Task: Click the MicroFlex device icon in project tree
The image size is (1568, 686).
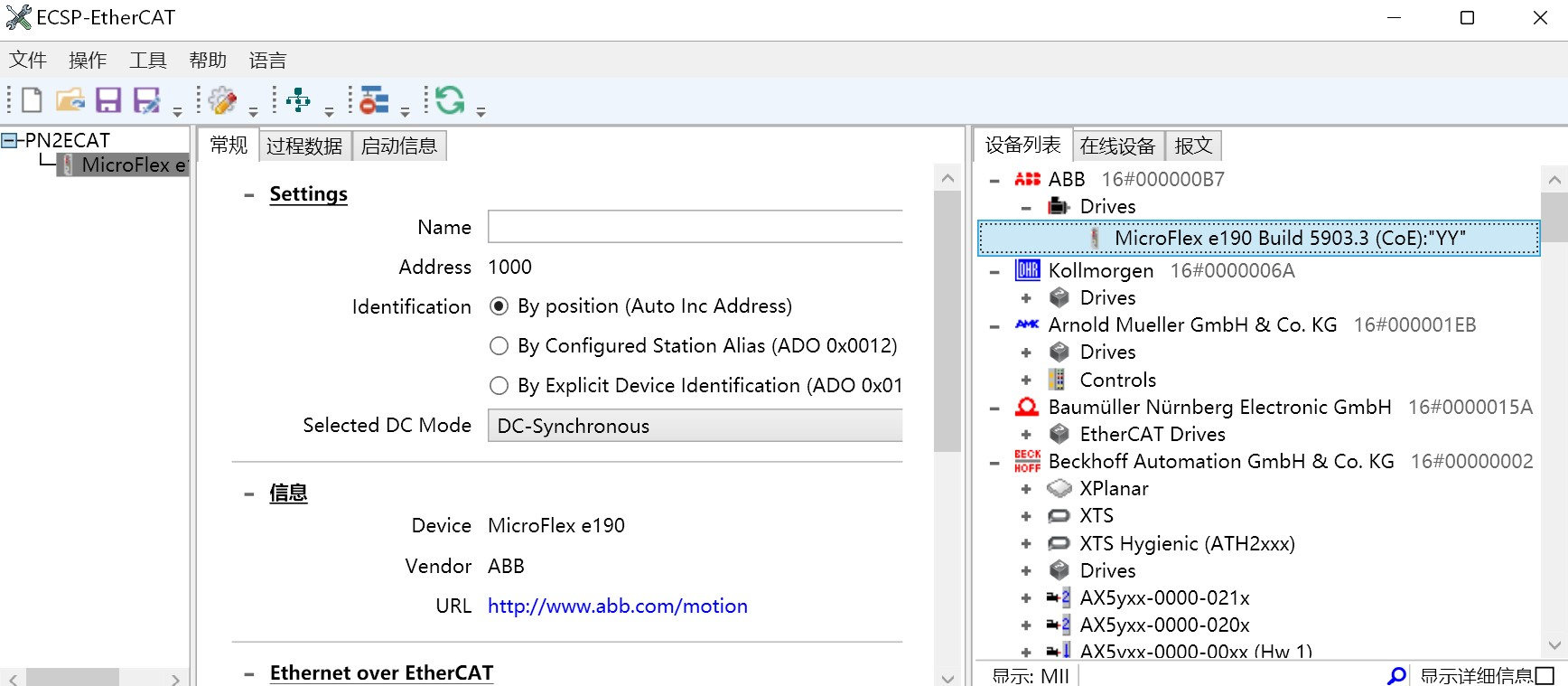Action: [x=68, y=164]
